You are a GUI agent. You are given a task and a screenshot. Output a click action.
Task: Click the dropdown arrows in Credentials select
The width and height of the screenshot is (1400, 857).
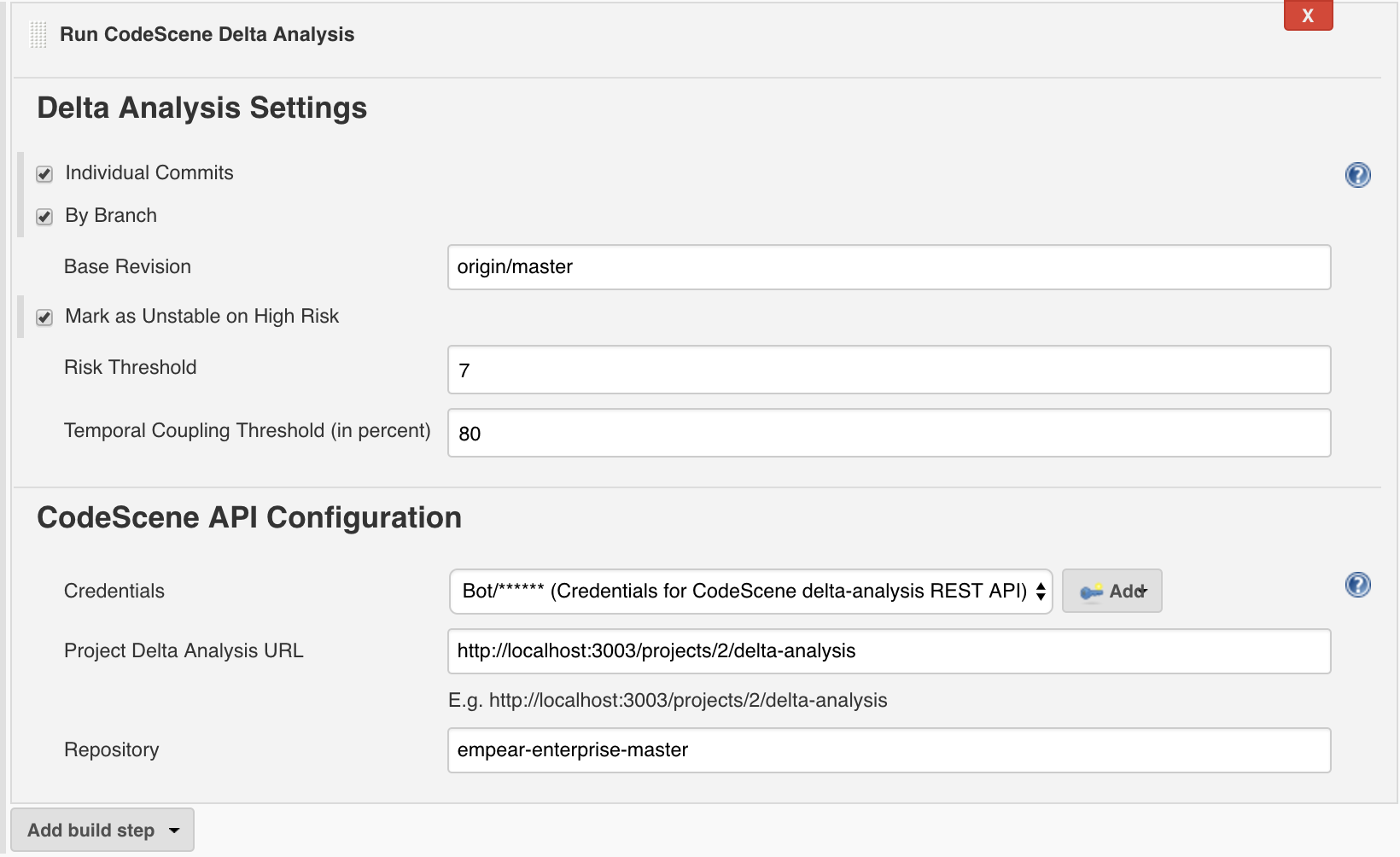point(1041,592)
